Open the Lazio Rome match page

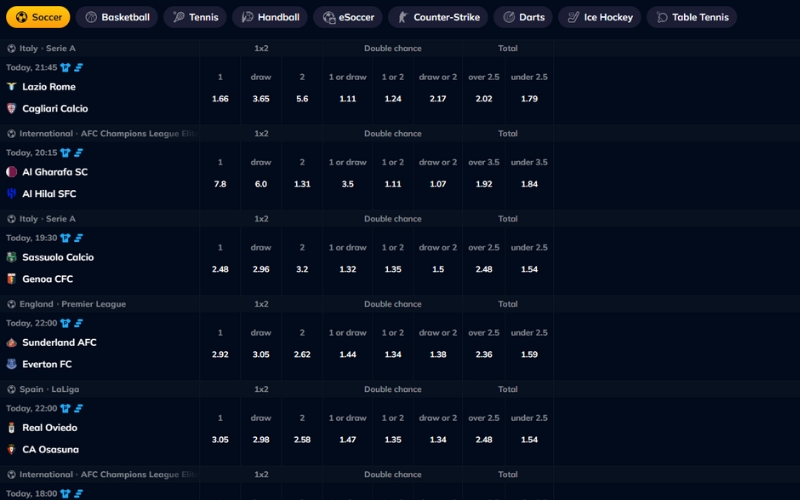49,87
